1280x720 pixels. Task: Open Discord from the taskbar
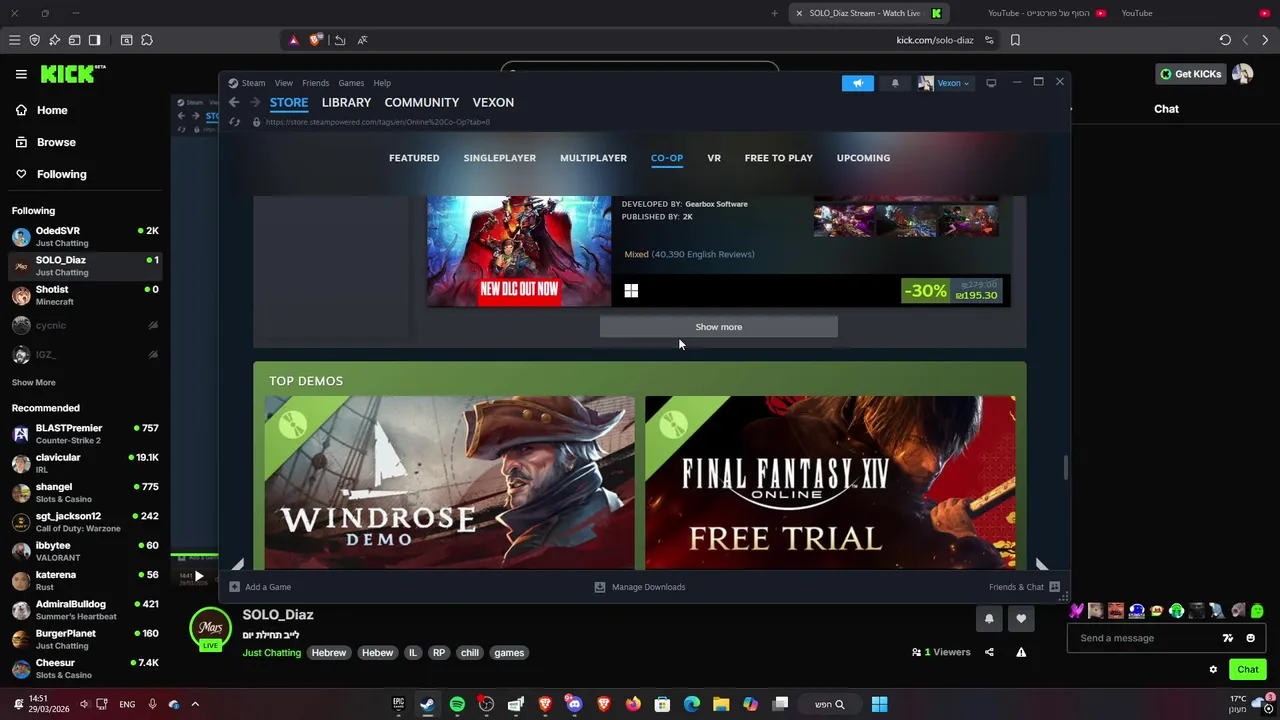pyautogui.click(x=574, y=704)
